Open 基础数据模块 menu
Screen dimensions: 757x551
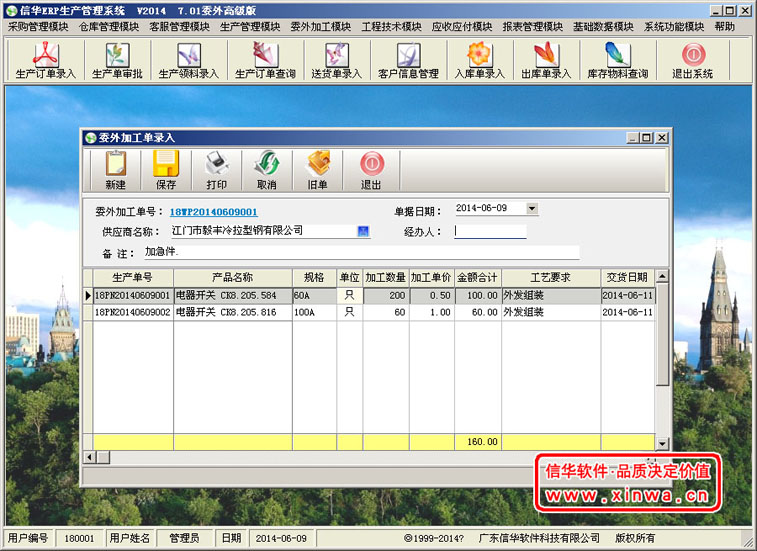click(x=603, y=27)
